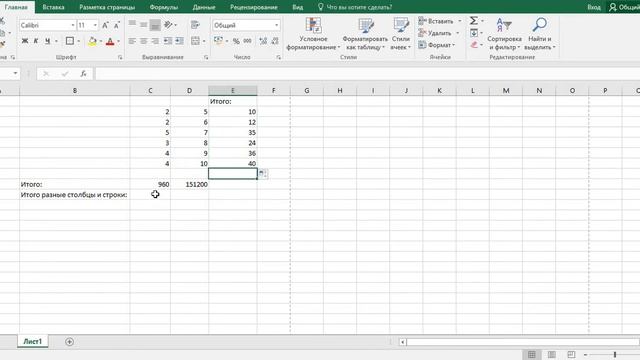
Task: Click the decrease font size icon
Action: [117, 25]
